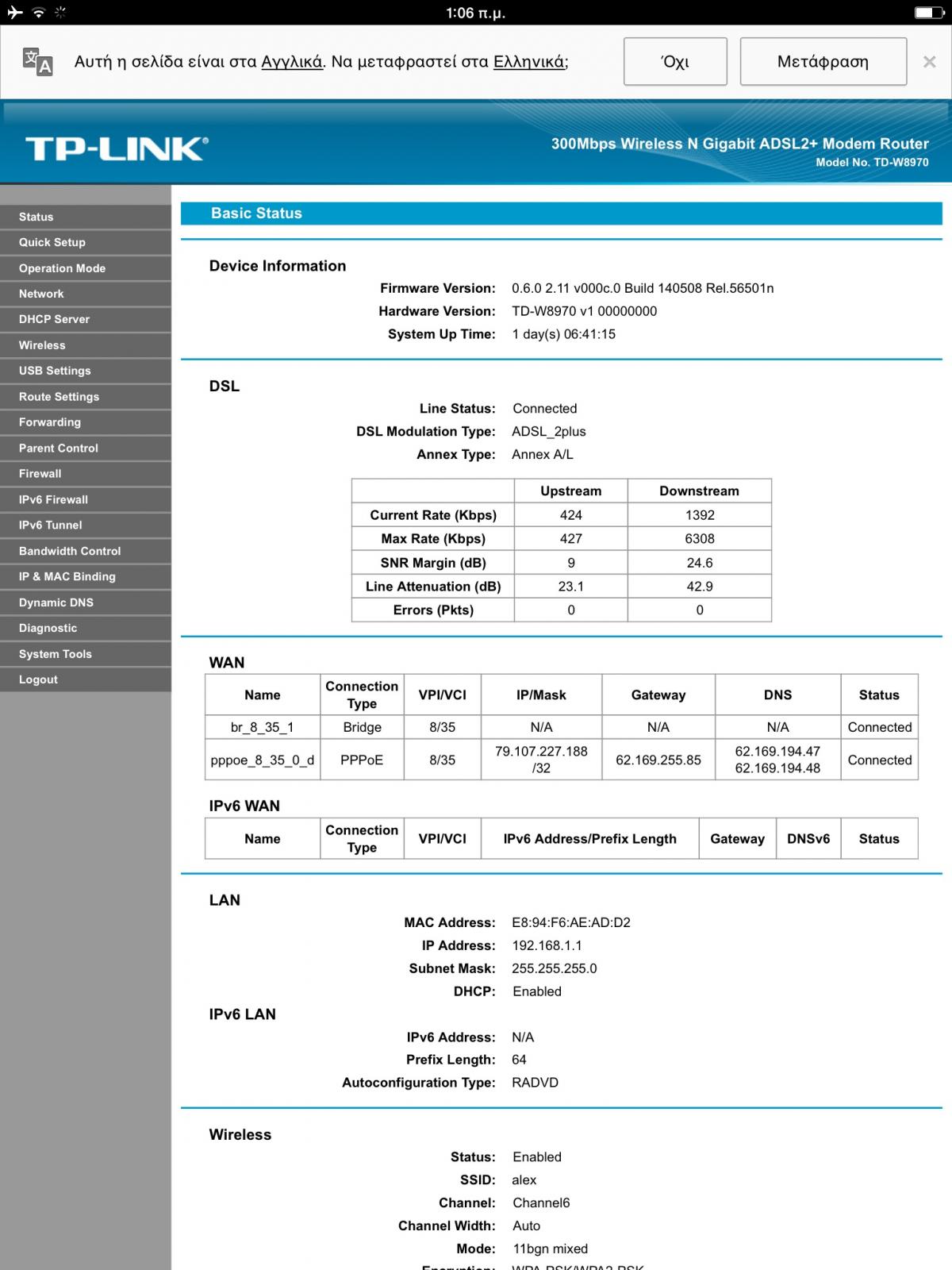Click downstream current rate 1392
The width and height of the screenshot is (952, 1270).
coord(700,515)
